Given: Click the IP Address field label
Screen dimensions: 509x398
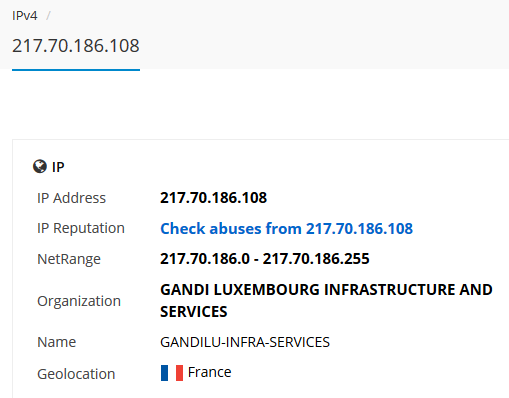Looking at the screenshot, I should (71, 198).
